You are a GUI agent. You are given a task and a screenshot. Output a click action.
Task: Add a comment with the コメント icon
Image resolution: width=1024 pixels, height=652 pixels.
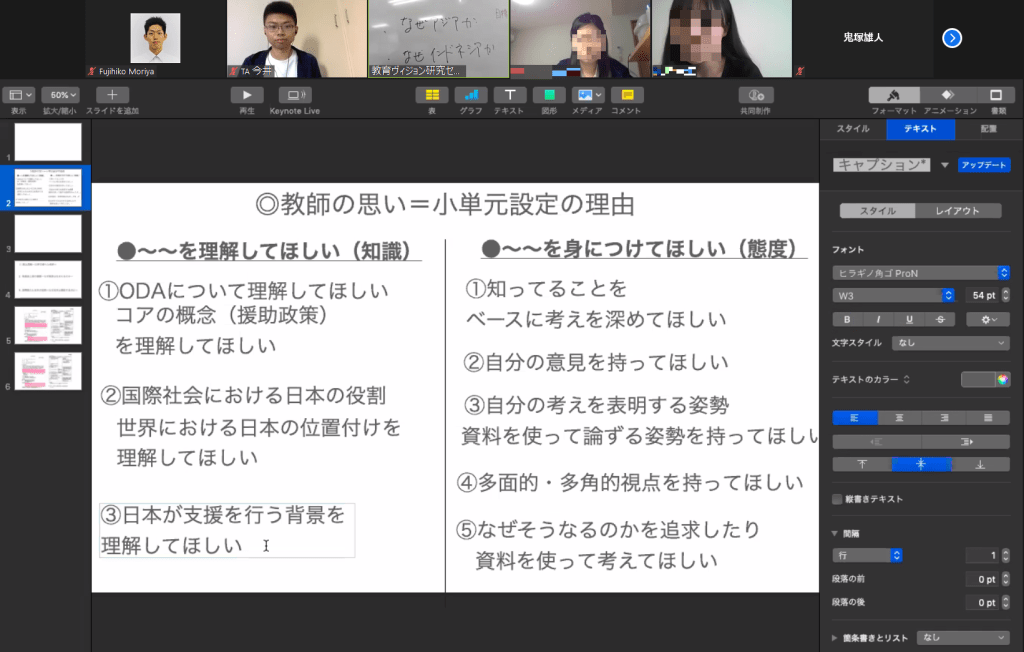(626, 95)
